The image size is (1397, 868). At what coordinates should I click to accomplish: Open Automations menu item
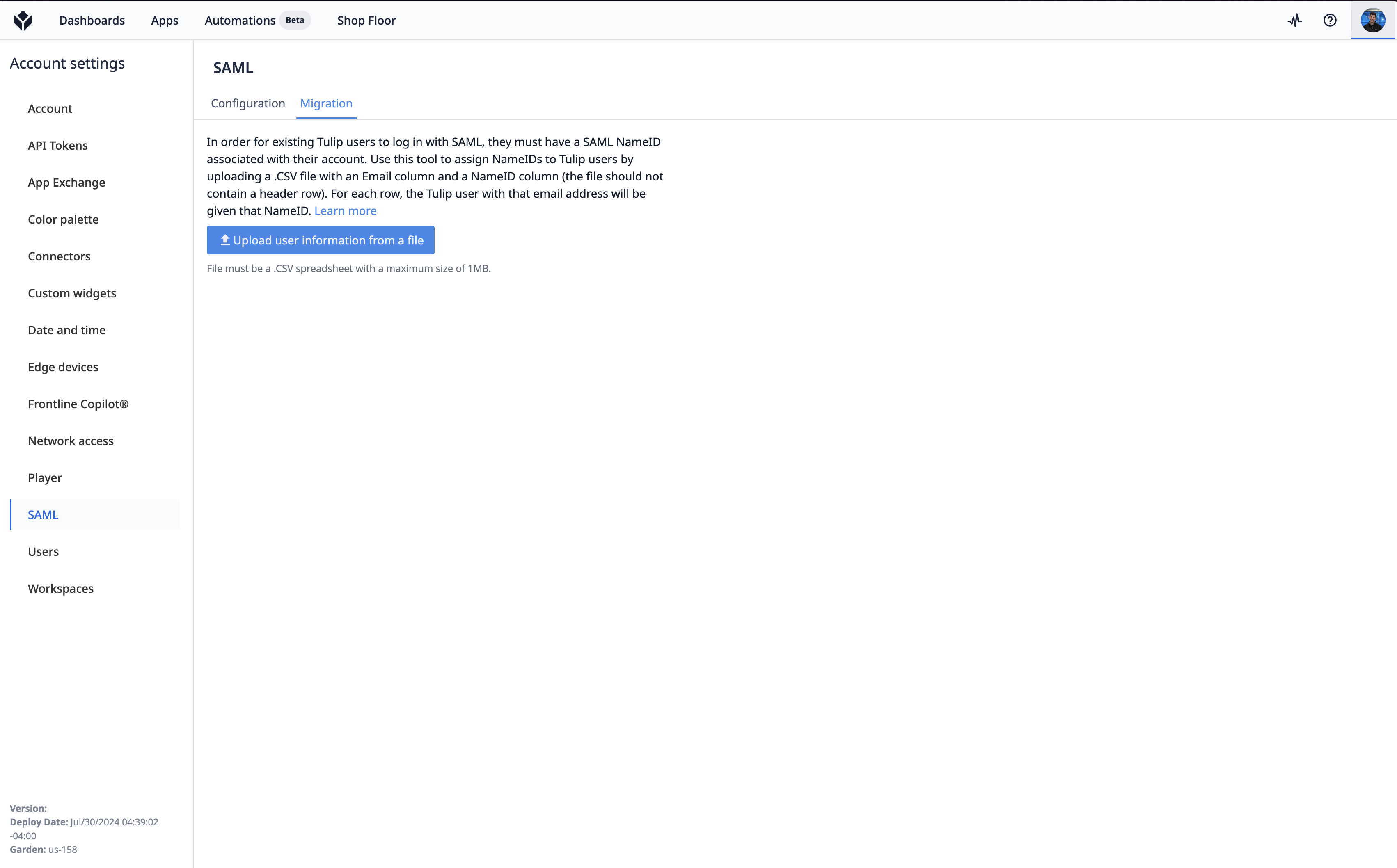pyautogui.click(x=240, y=20)
